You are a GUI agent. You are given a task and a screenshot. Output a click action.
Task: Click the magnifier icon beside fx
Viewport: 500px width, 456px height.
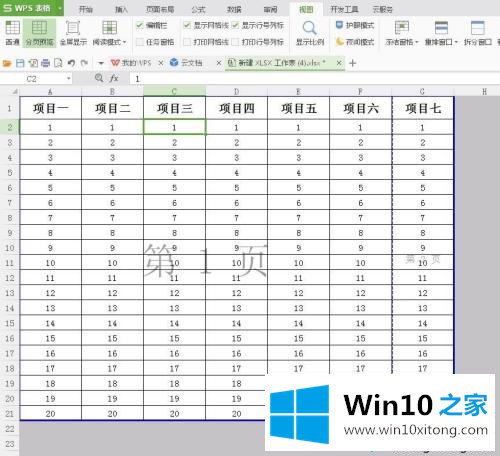(99, 78)
